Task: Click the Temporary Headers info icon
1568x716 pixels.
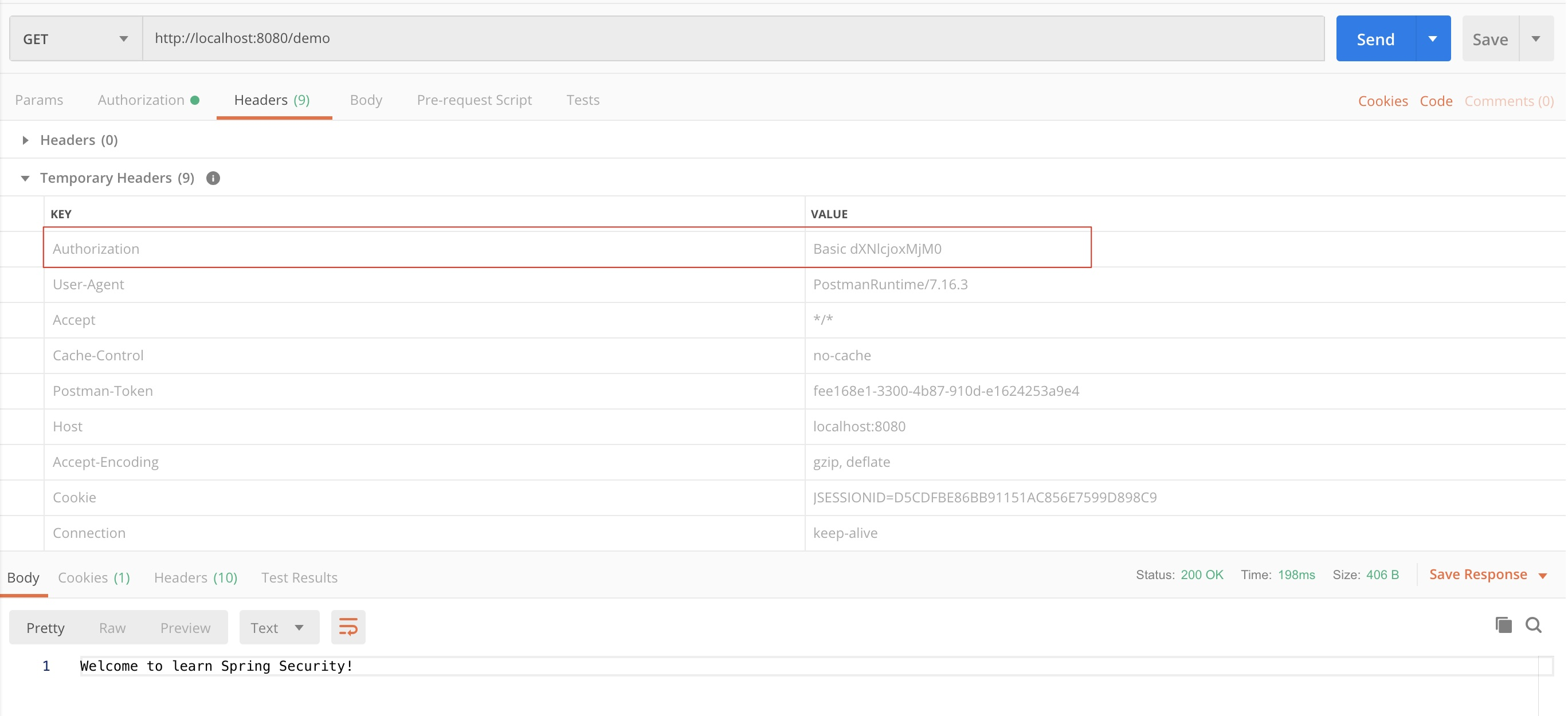Action: pos(213,178)
